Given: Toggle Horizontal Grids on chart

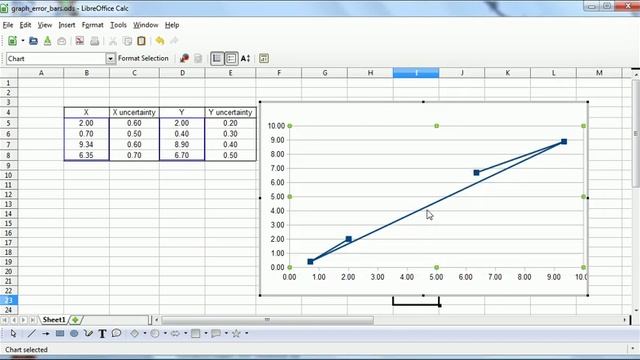Looking at the screenshot, I should [217, 58].
